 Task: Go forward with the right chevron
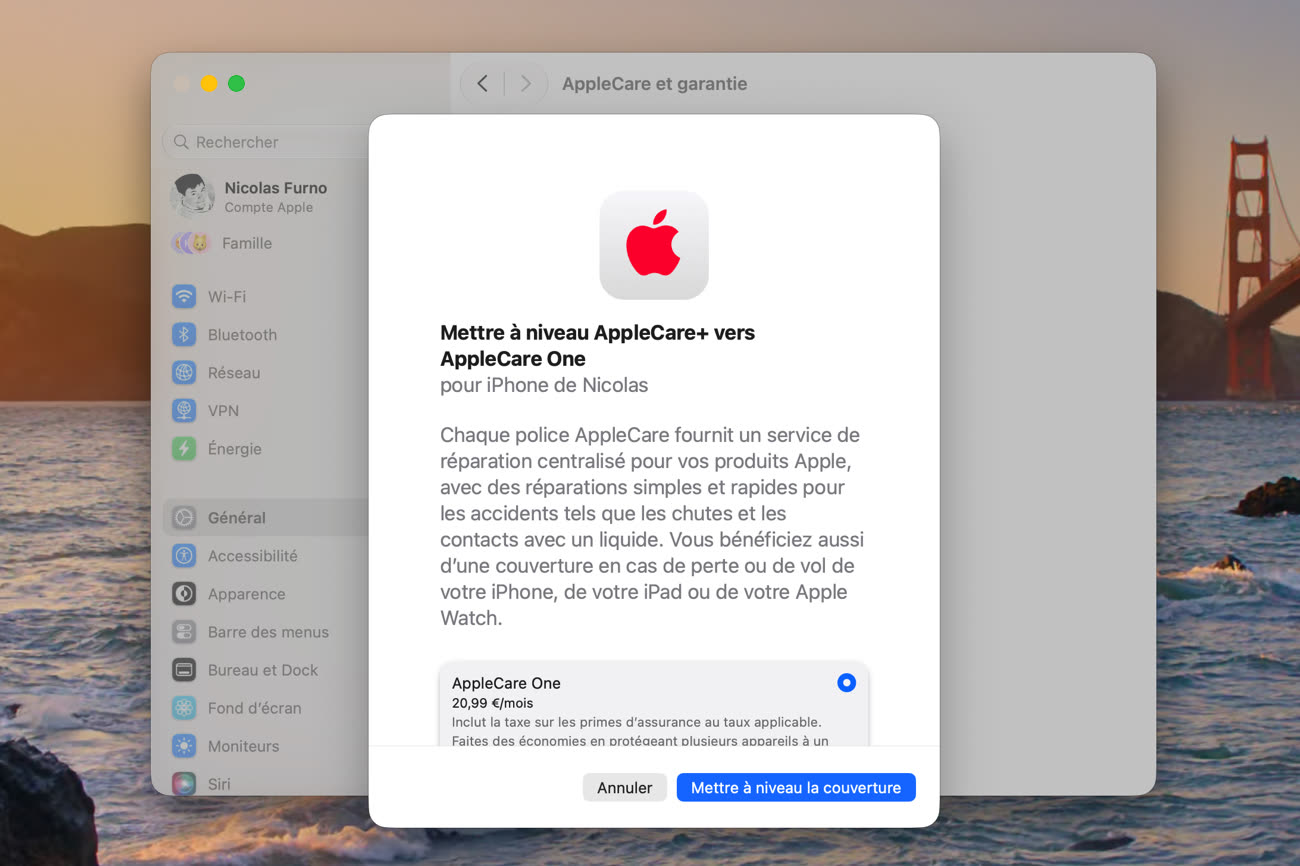point(526,84)
